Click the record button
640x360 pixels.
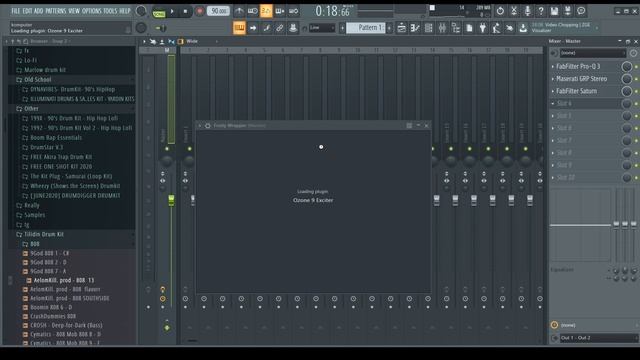[x=199, y=11]
